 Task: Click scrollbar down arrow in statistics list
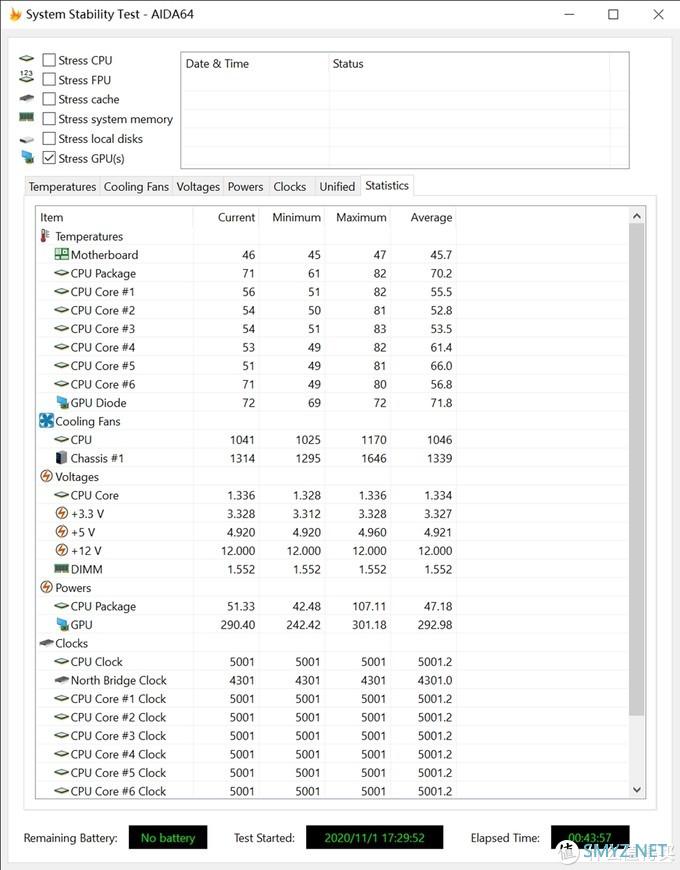(x=637, y=790)
